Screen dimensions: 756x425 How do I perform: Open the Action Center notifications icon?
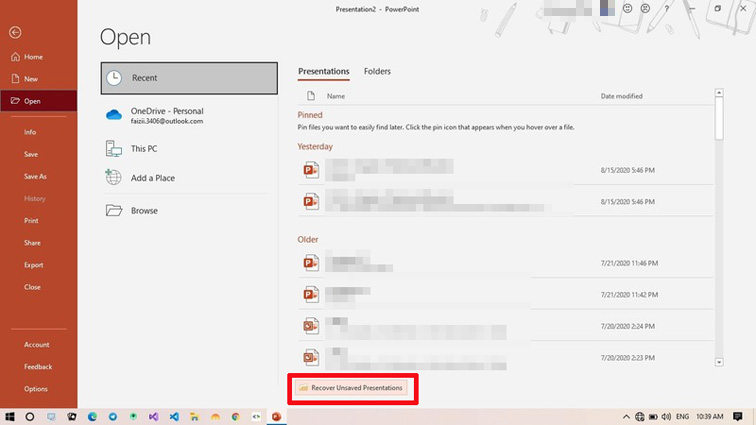pyautogui.click(x=738, y=416)
